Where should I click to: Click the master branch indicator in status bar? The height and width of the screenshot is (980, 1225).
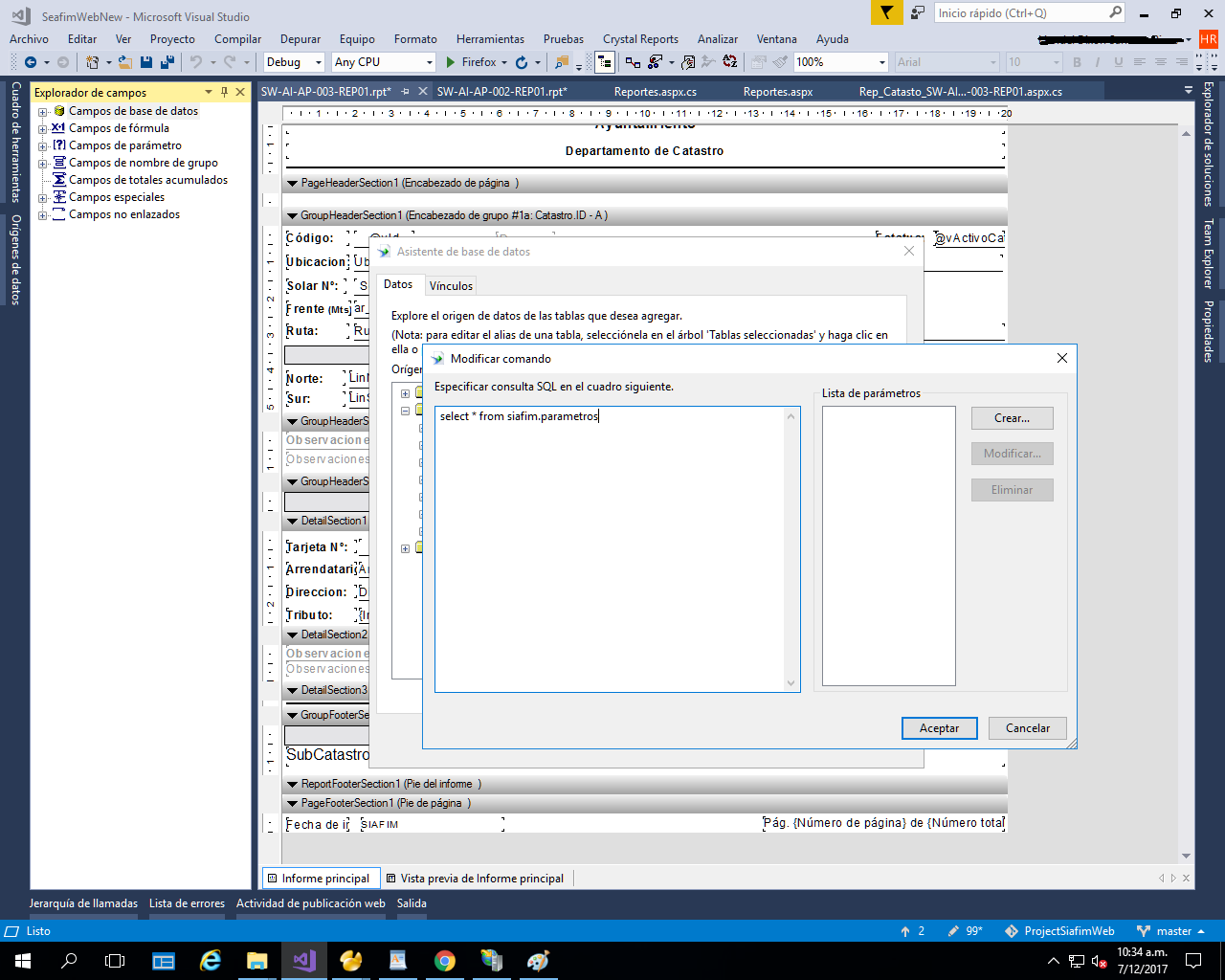[1170, 931]
